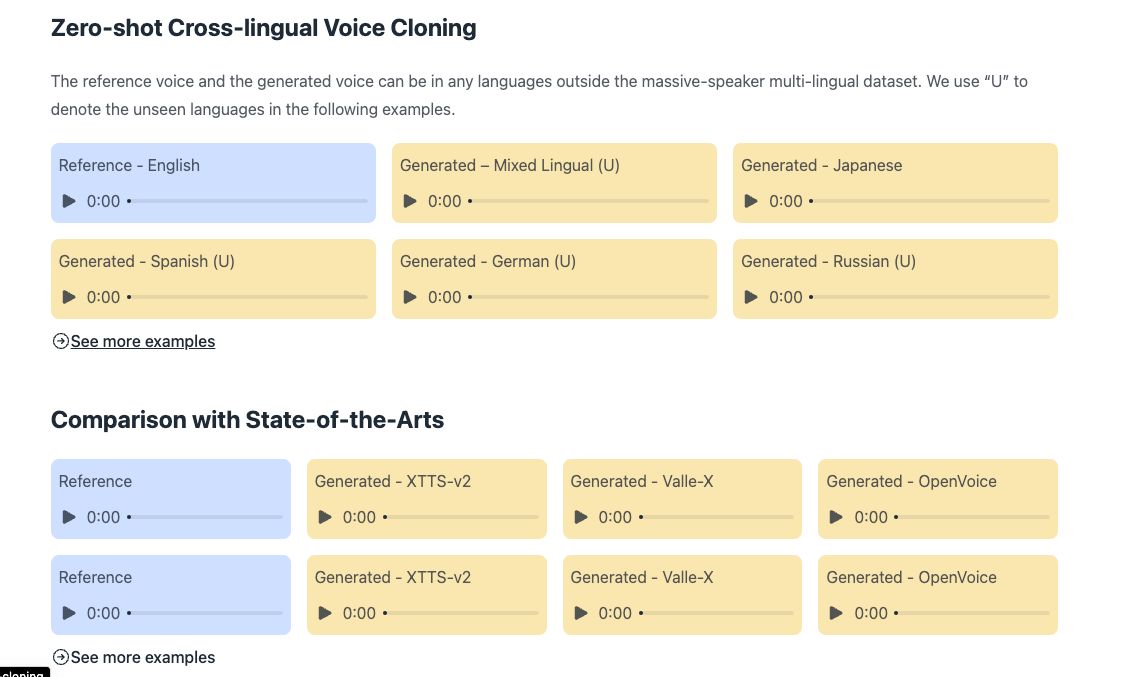Play the Generated - German (U) sample
1145x677 pixels.
410,297
